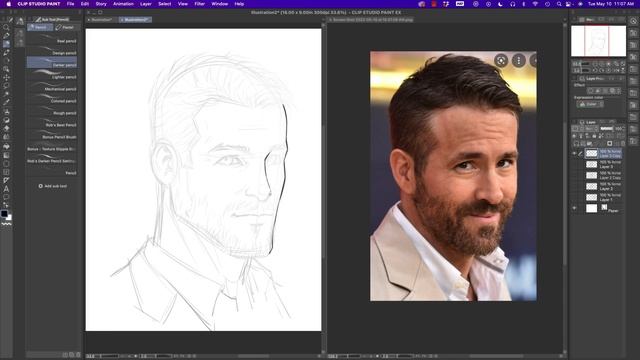This screenshot has width=640, height=360.
Task: Select the Zoom magnifier tool
Action: tap(6, 27)
